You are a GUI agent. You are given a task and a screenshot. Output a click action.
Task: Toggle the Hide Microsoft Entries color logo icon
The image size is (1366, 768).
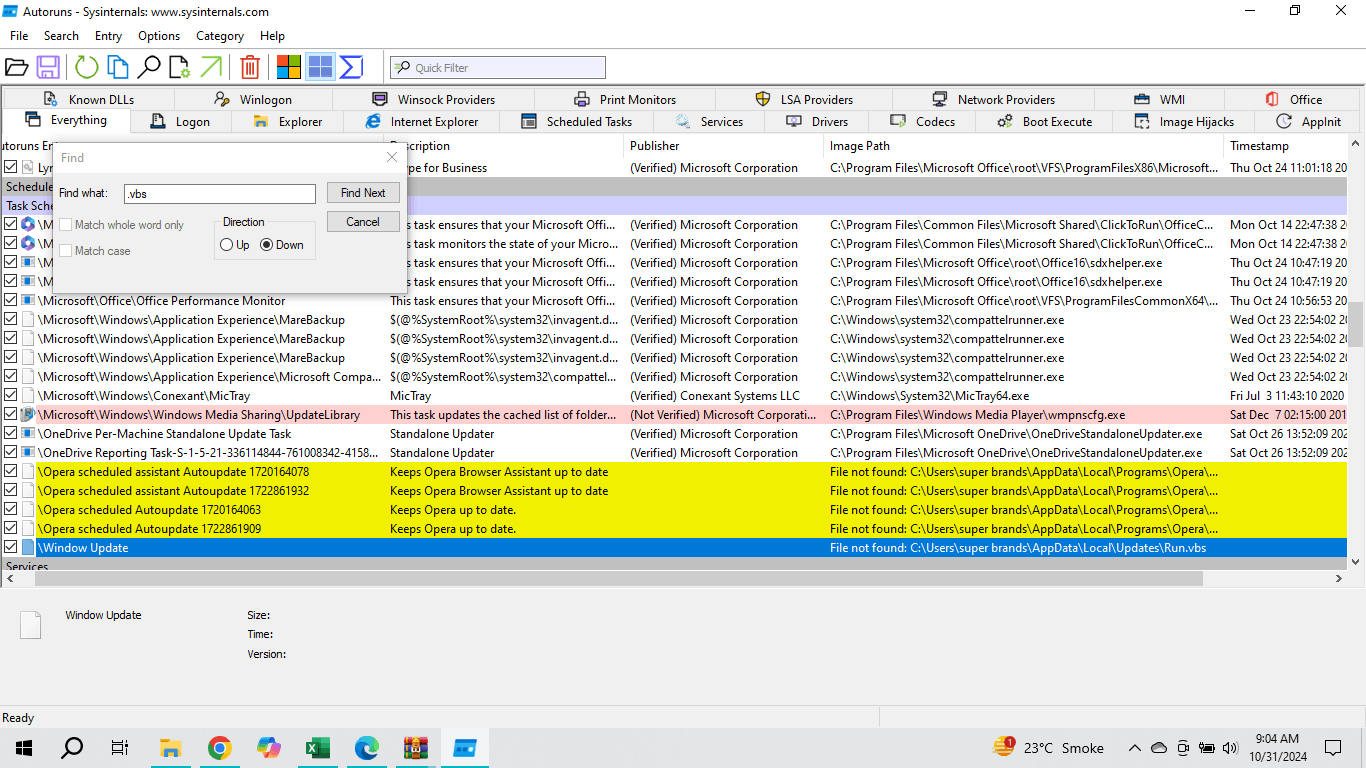pyautogui.click(x=289, y=67)
